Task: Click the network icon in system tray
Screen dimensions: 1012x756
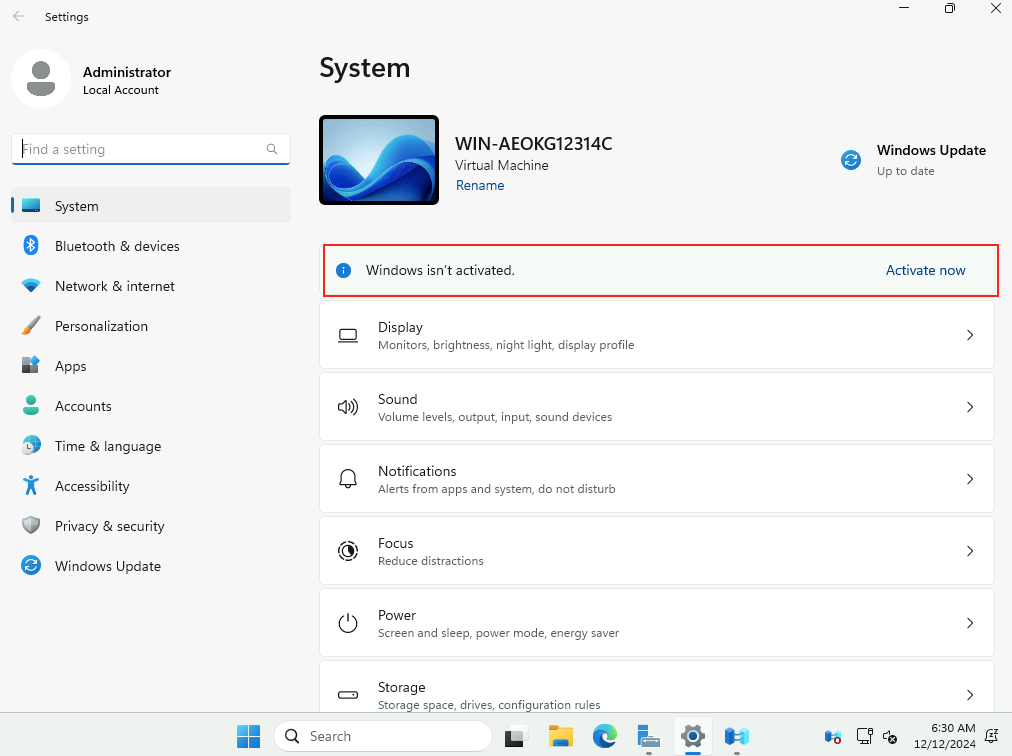Action: tap(865, 736)
